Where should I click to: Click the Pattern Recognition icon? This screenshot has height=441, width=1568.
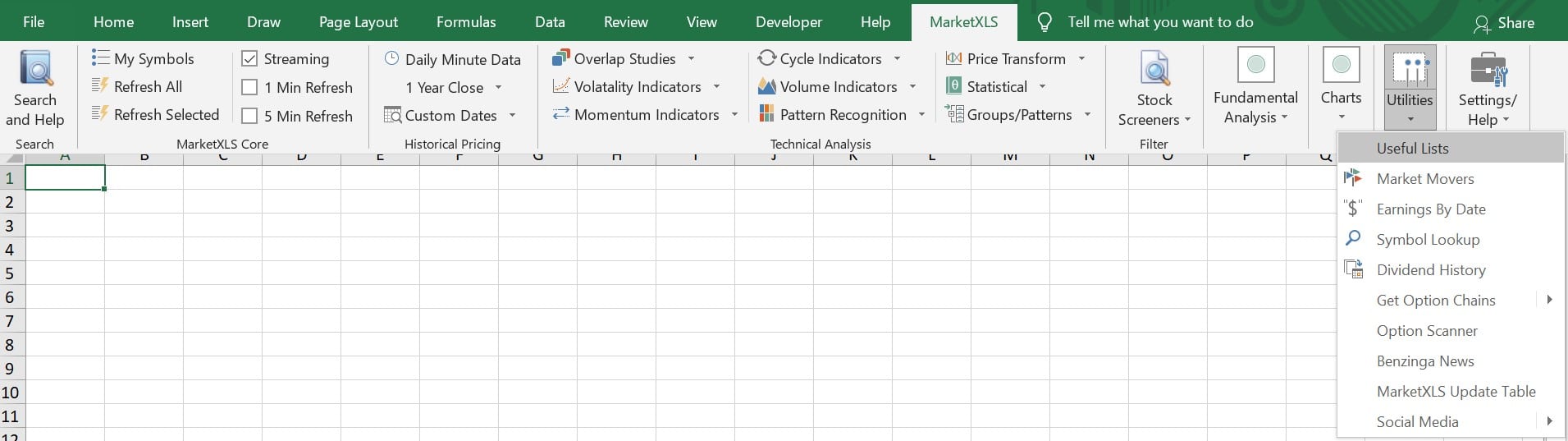pos(767,113)
